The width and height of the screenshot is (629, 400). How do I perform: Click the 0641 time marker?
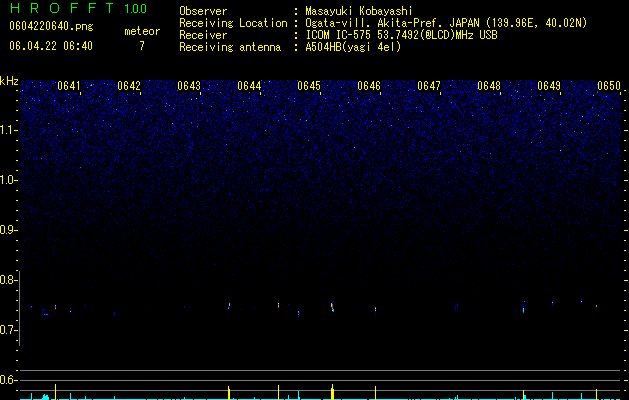click(69, 86)
